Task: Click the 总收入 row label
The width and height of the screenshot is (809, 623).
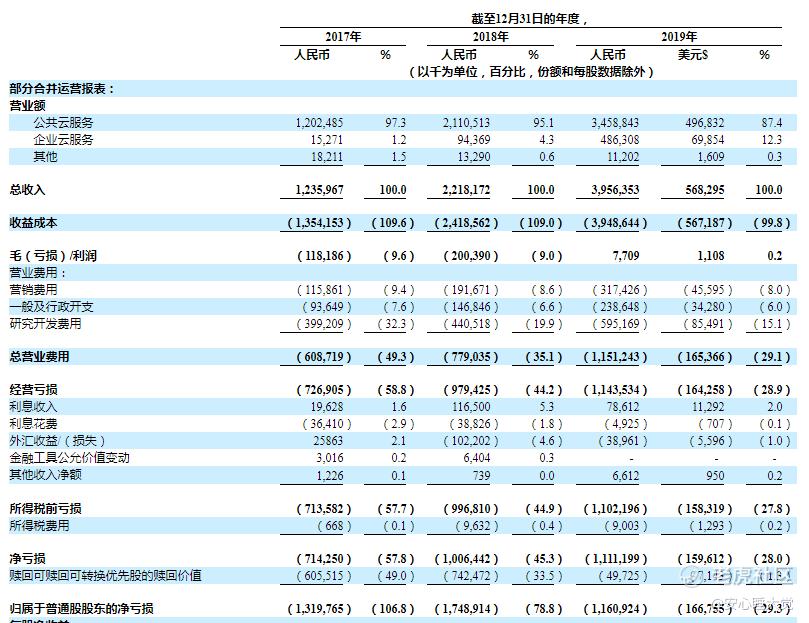Action: [27, 190]
